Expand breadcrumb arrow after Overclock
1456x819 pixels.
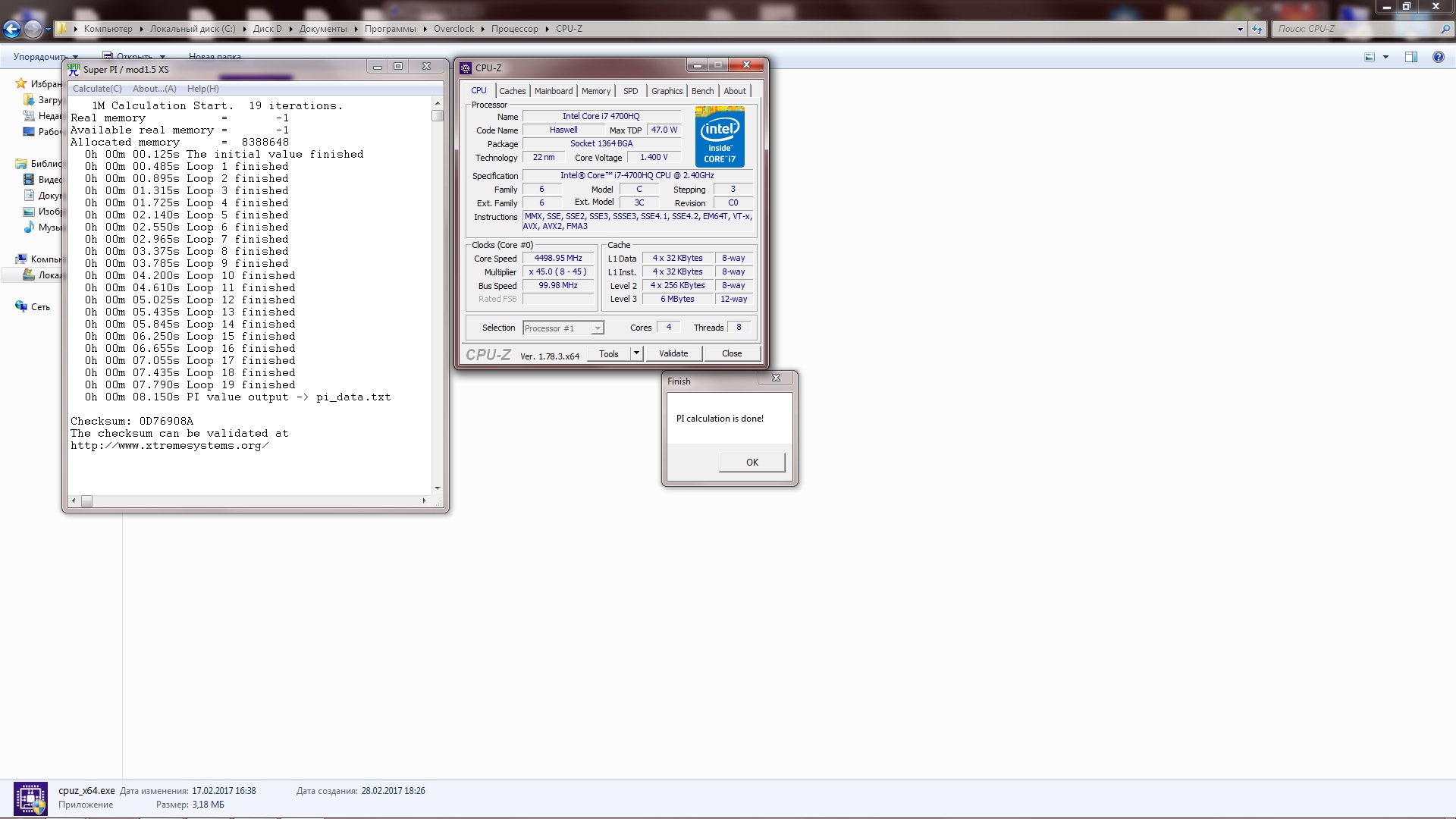click(x=482, y=29)
